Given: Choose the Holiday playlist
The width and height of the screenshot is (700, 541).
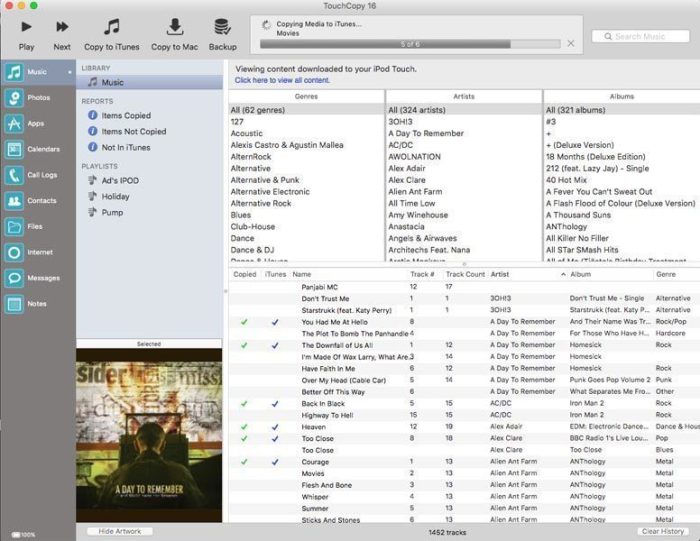Looking at the screenshot, I should click(x=115, y=197).
